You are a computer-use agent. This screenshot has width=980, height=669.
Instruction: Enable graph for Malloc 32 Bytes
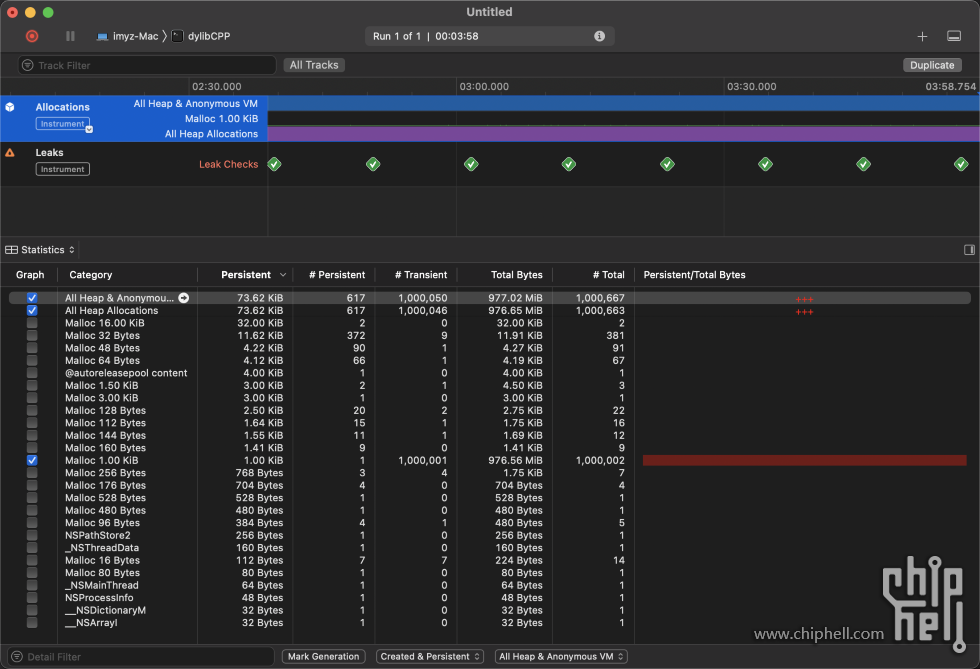click(x=32, y=336)
